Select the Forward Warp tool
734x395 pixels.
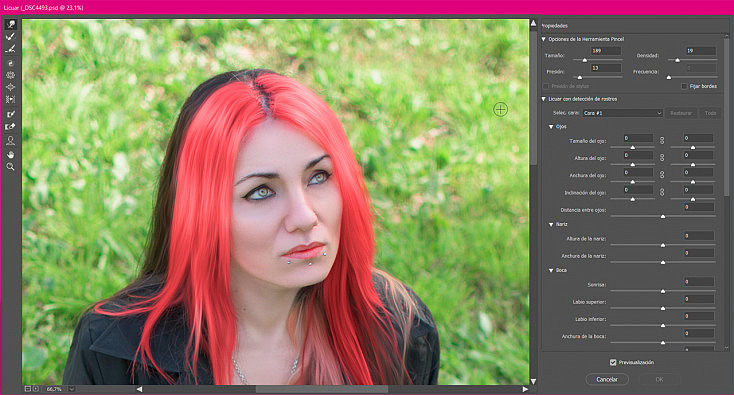pos(10,24)
